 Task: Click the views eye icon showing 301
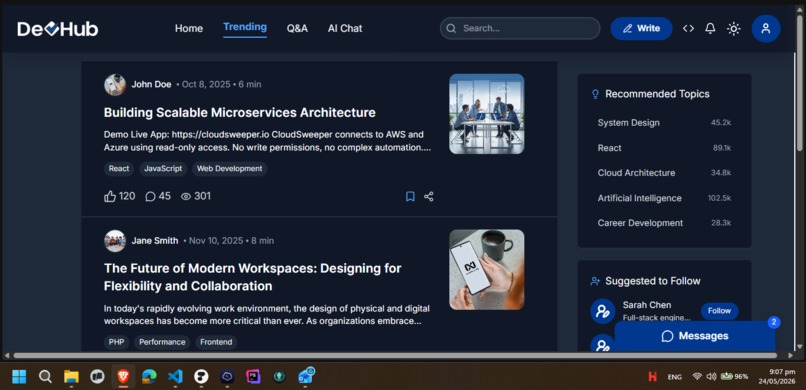[x=186, y=196]
